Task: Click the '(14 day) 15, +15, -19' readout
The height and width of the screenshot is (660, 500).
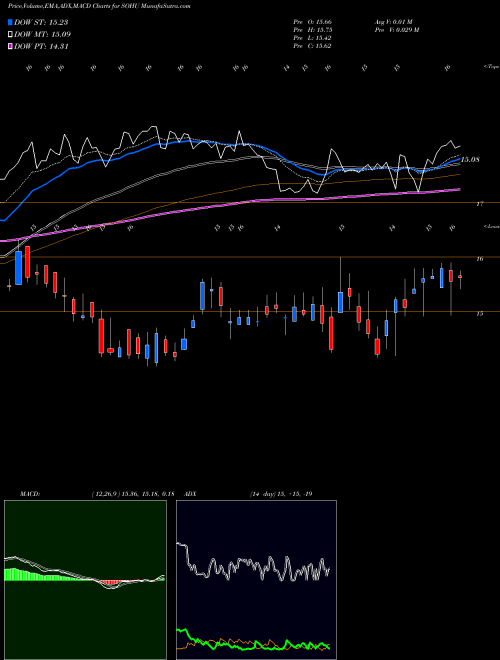Action: [281, 494]
